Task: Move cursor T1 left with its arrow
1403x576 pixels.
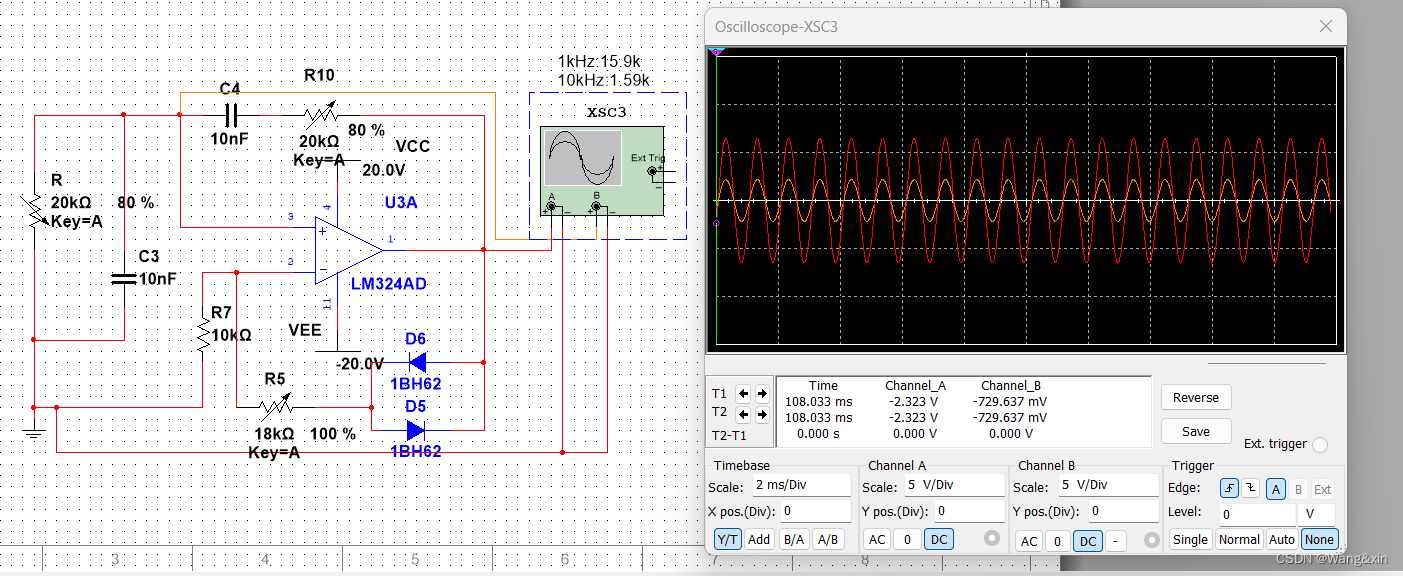Action: [x=743, y=393]
